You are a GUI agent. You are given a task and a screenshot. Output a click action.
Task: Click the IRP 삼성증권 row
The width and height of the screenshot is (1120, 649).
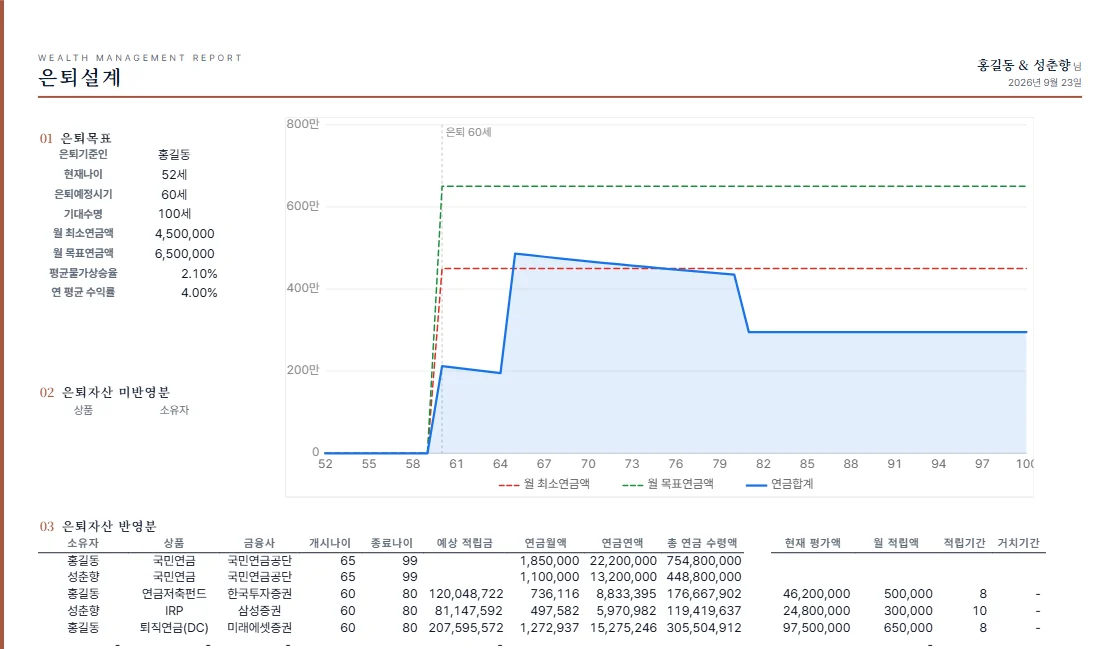(x=541, y=611)
